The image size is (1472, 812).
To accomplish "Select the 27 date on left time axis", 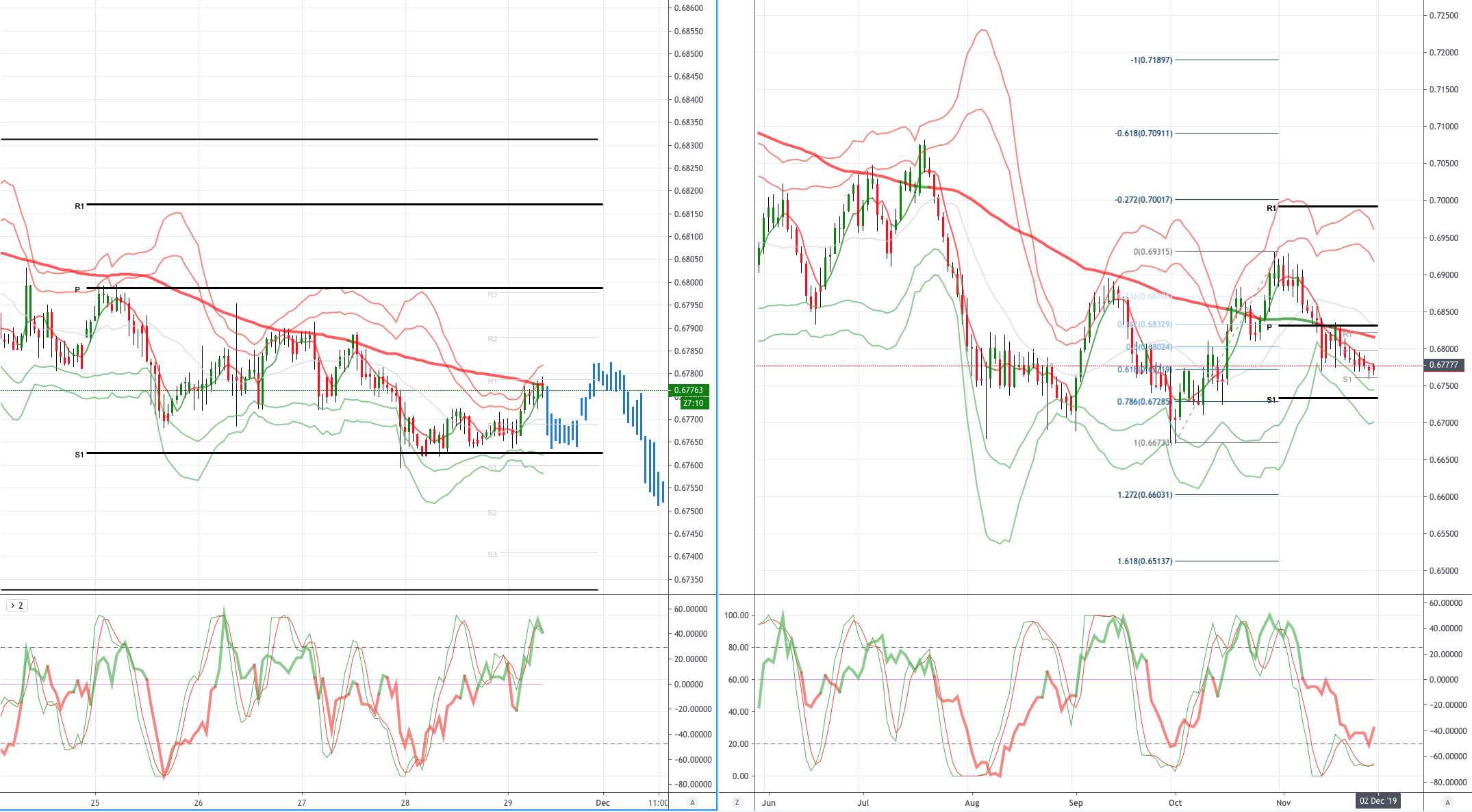I will 302,802.
